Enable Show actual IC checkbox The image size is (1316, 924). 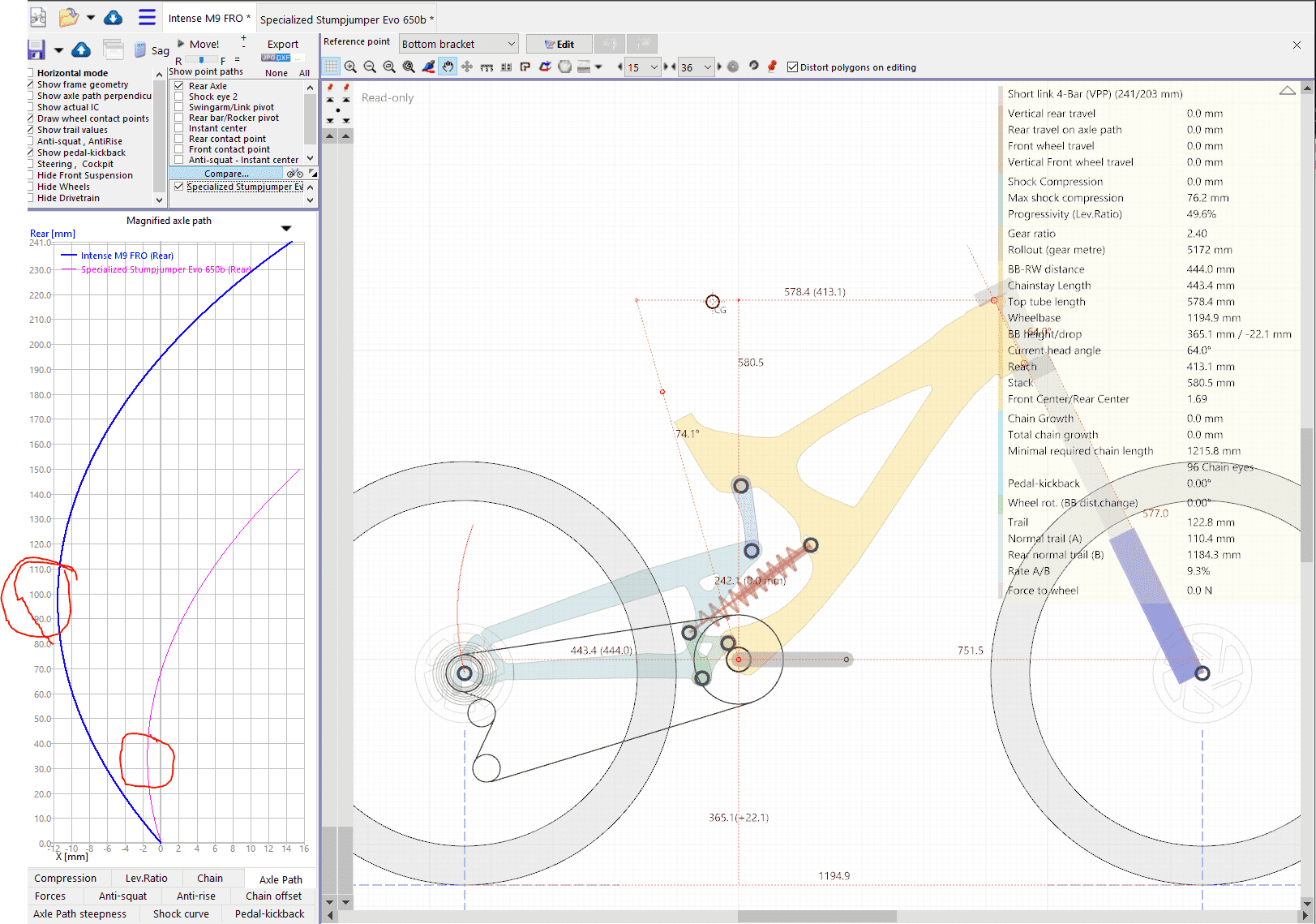31,107
